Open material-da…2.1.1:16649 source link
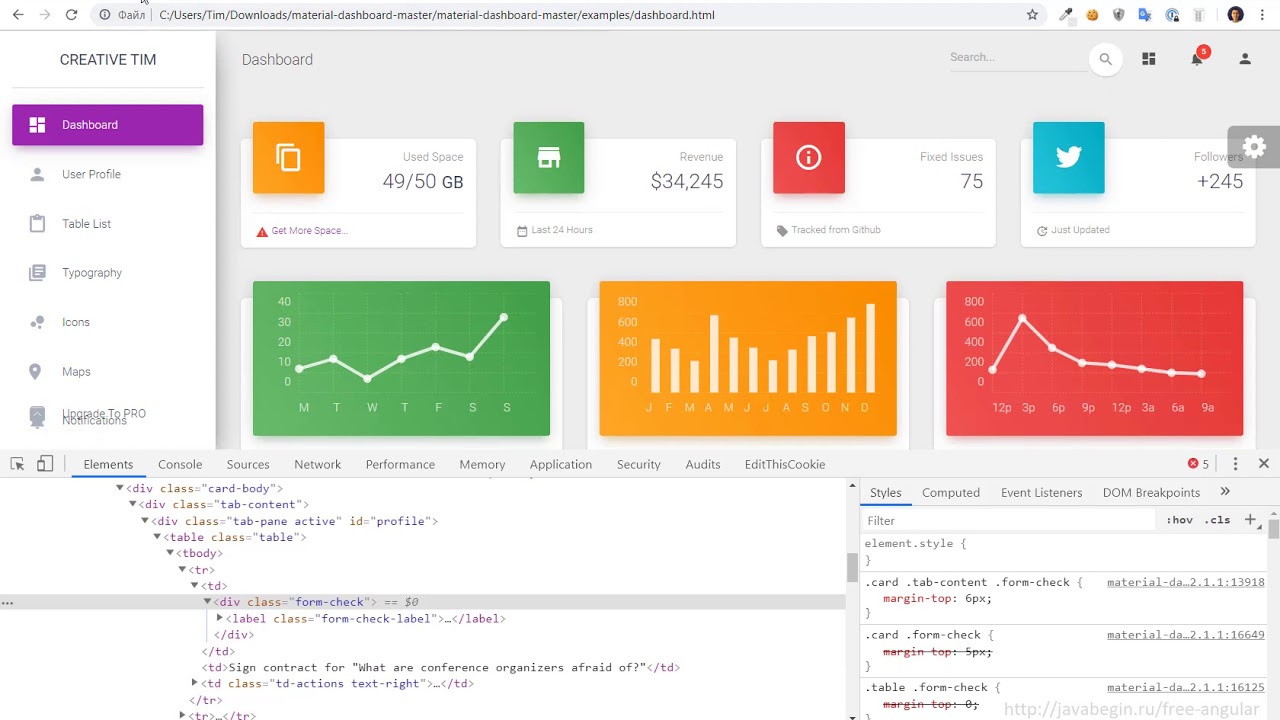The height and width of the screenshot is (720, 1280). click(1186, 635)
